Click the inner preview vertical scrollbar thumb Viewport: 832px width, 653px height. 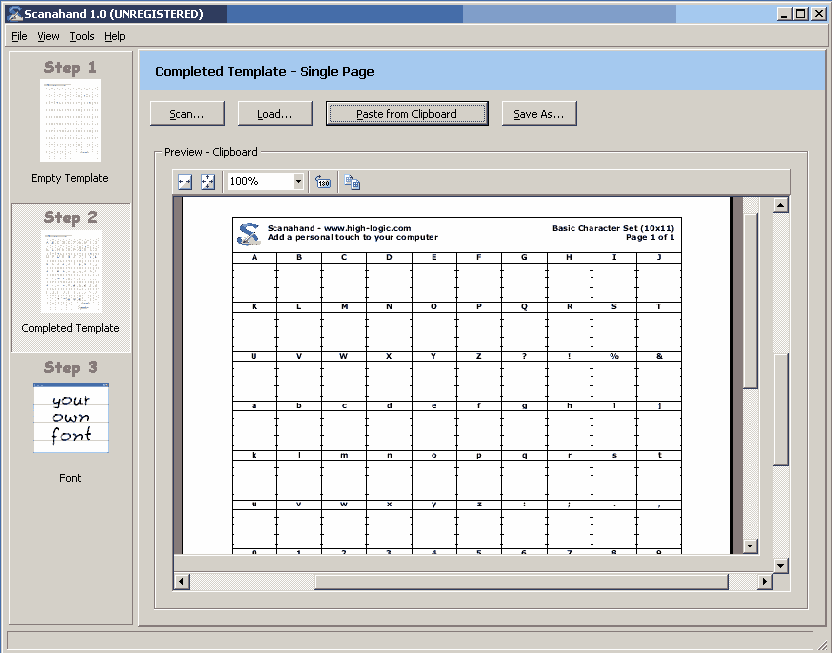[750, 301]
